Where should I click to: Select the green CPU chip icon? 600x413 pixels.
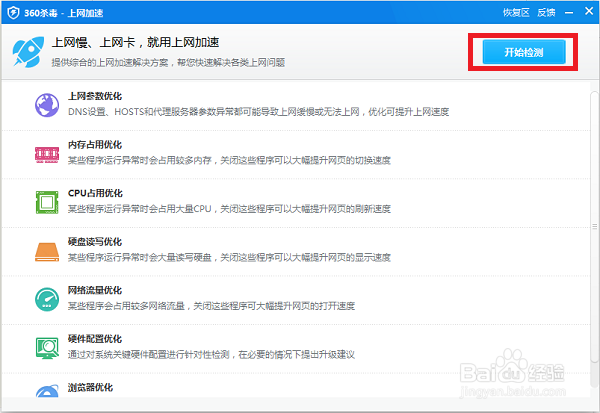[47, 202]
